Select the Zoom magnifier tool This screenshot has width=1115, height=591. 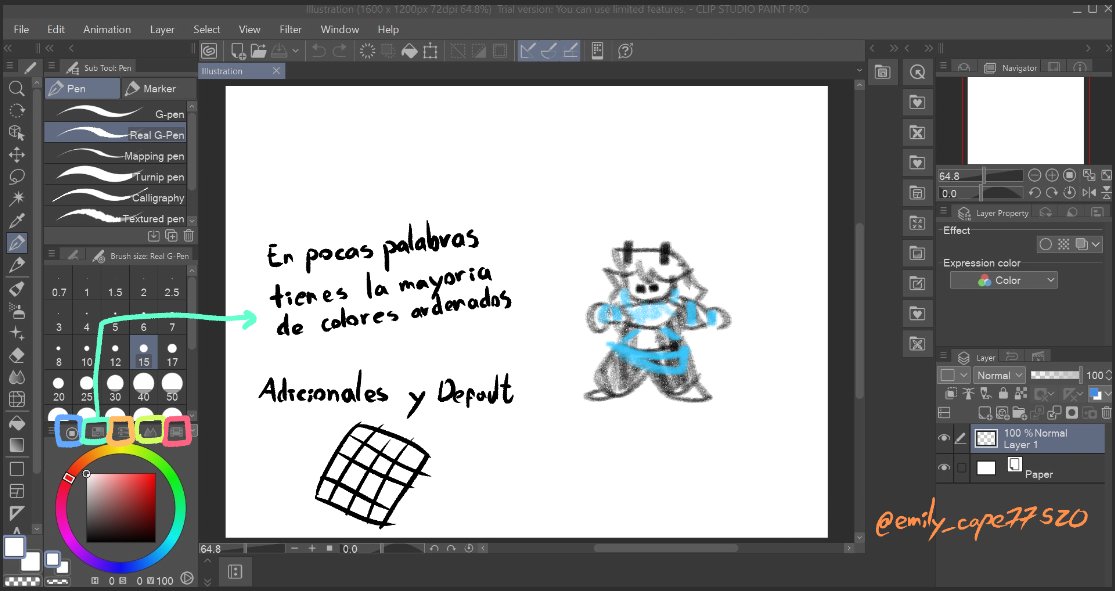tap(16, 89)
